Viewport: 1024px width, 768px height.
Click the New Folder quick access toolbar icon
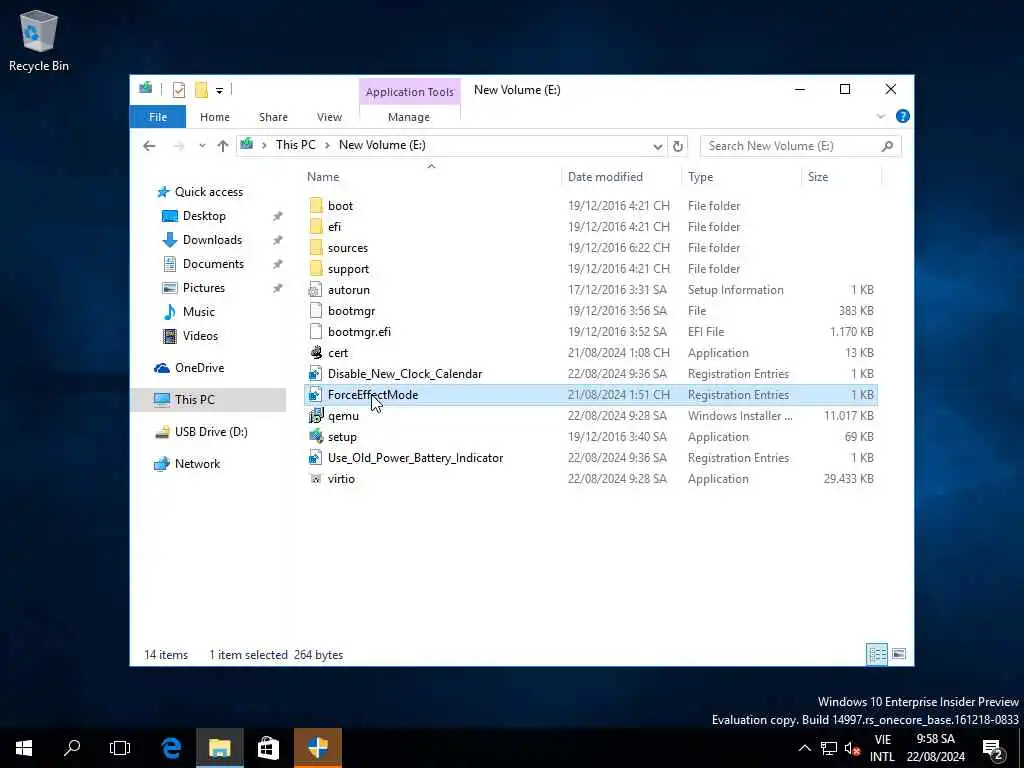201,89
